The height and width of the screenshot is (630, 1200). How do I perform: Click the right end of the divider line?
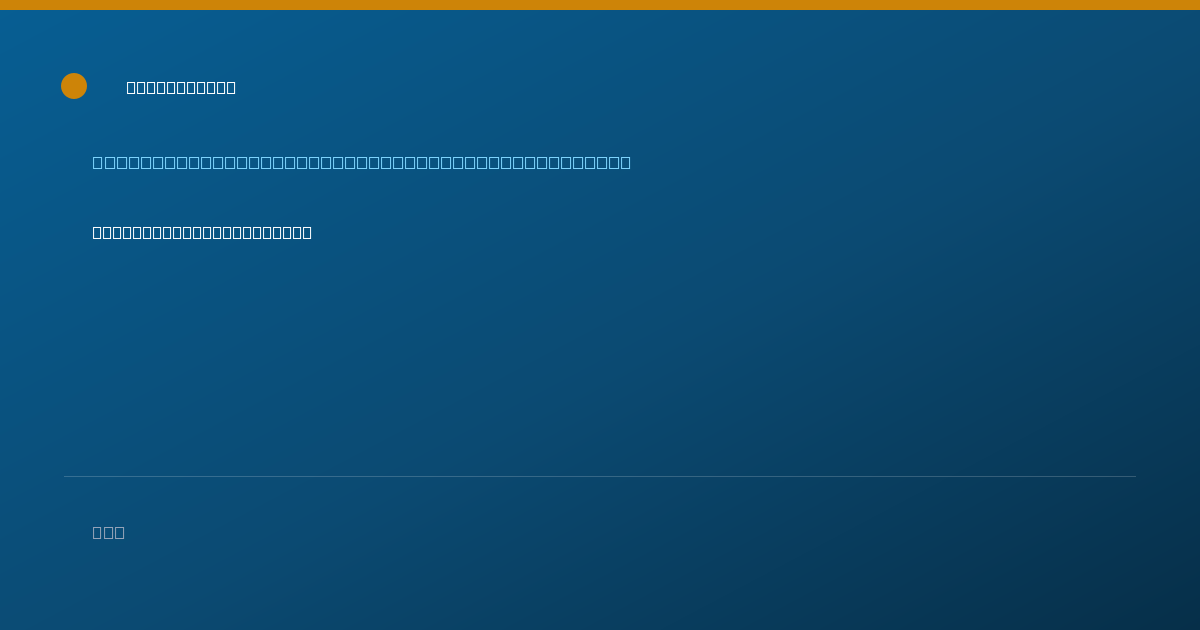tap(1134, 476)
